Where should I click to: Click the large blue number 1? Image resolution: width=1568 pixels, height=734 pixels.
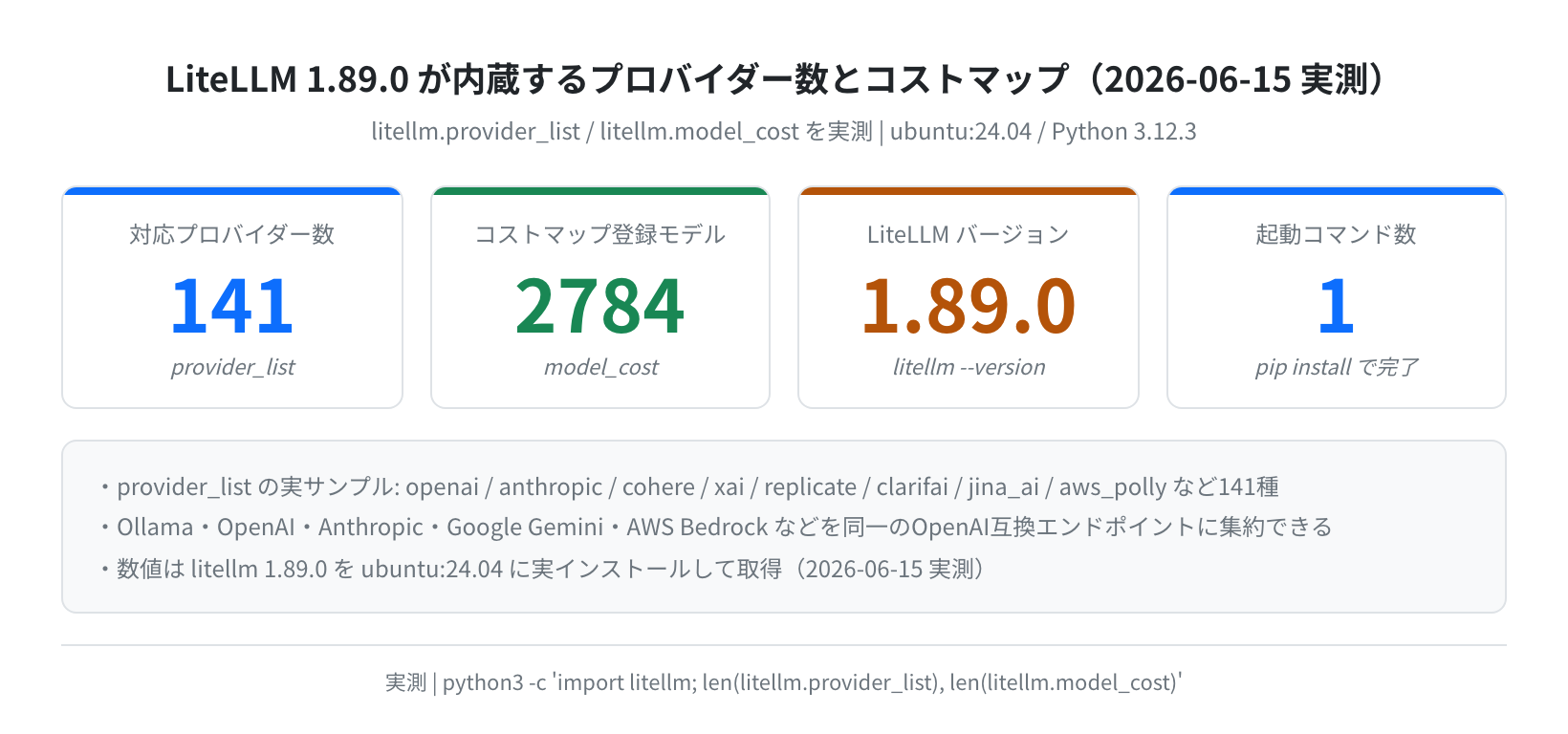[x=1337, y=306]
